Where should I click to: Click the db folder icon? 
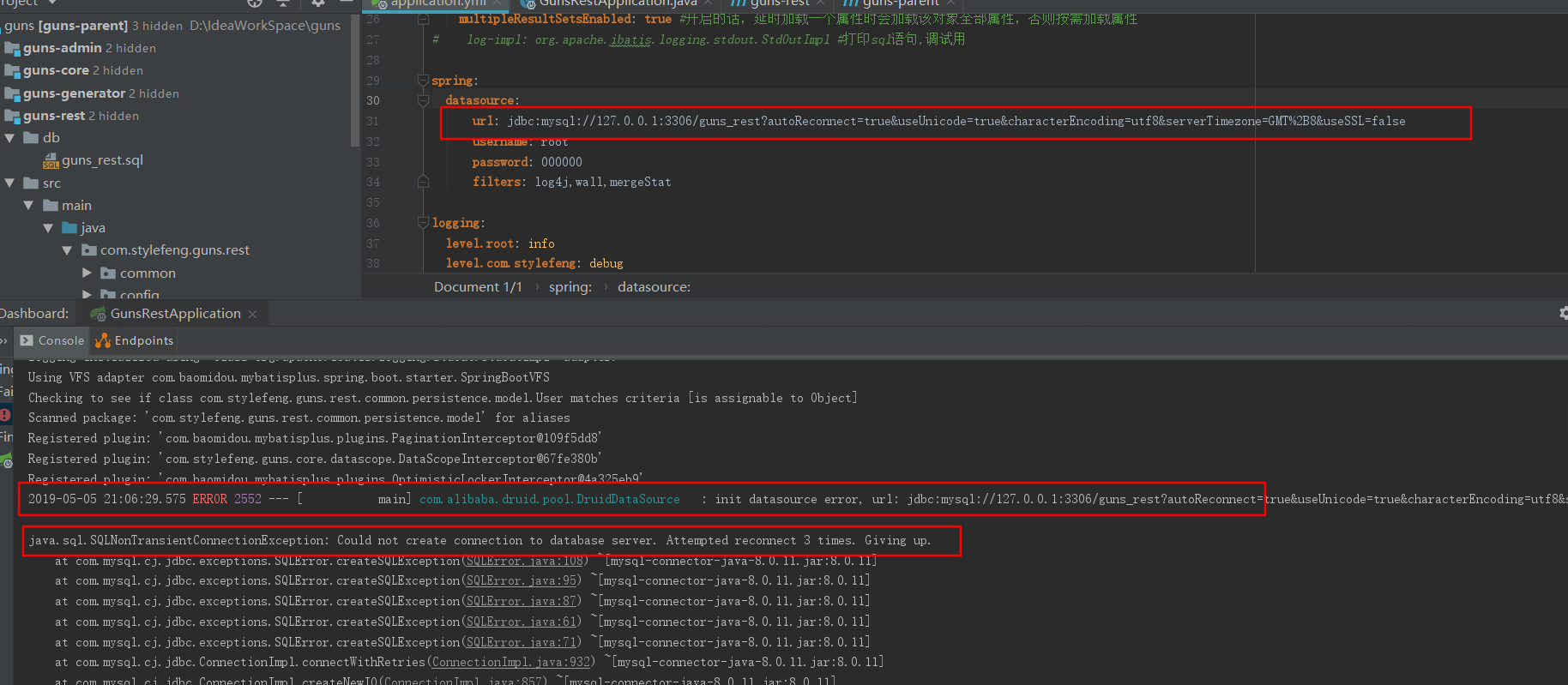tap(31, 138)
